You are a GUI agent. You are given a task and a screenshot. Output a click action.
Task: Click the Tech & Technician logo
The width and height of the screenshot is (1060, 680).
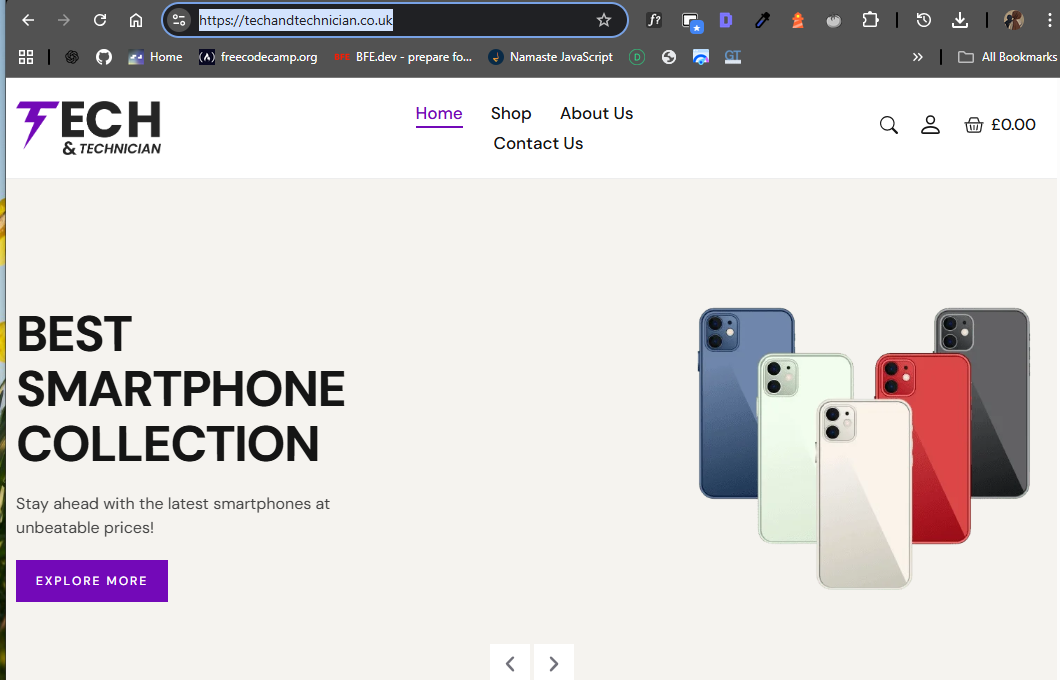pyautogui.click(x=89, y=128)
